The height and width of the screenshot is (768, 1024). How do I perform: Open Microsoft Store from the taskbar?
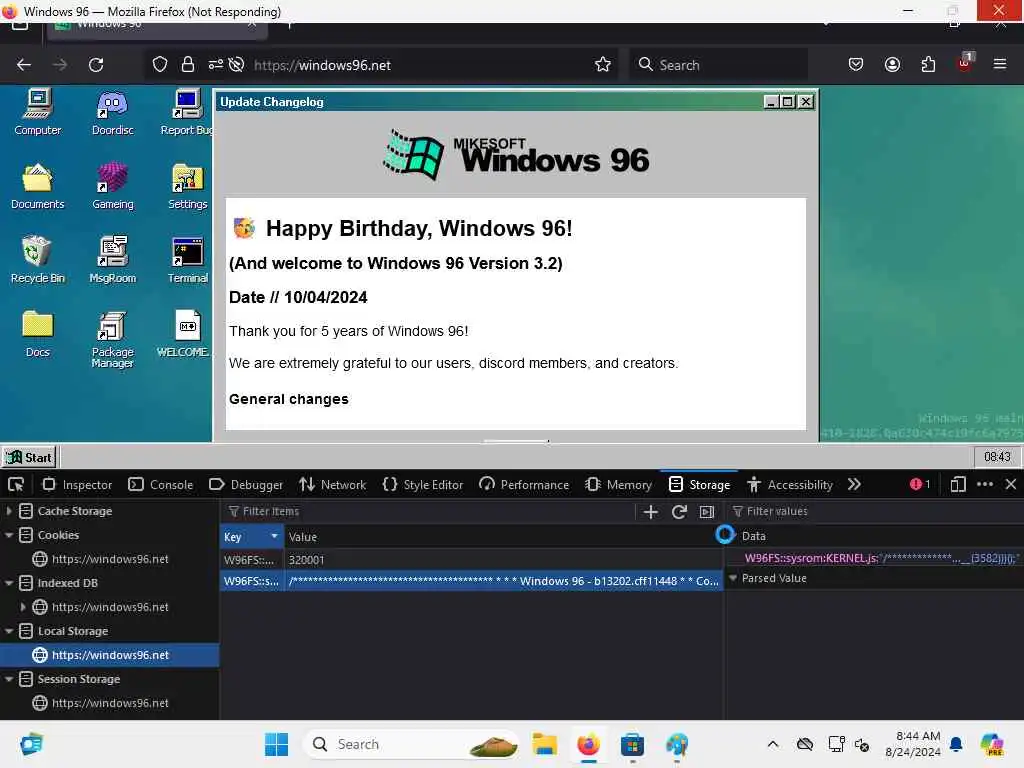tap(632, 744)
